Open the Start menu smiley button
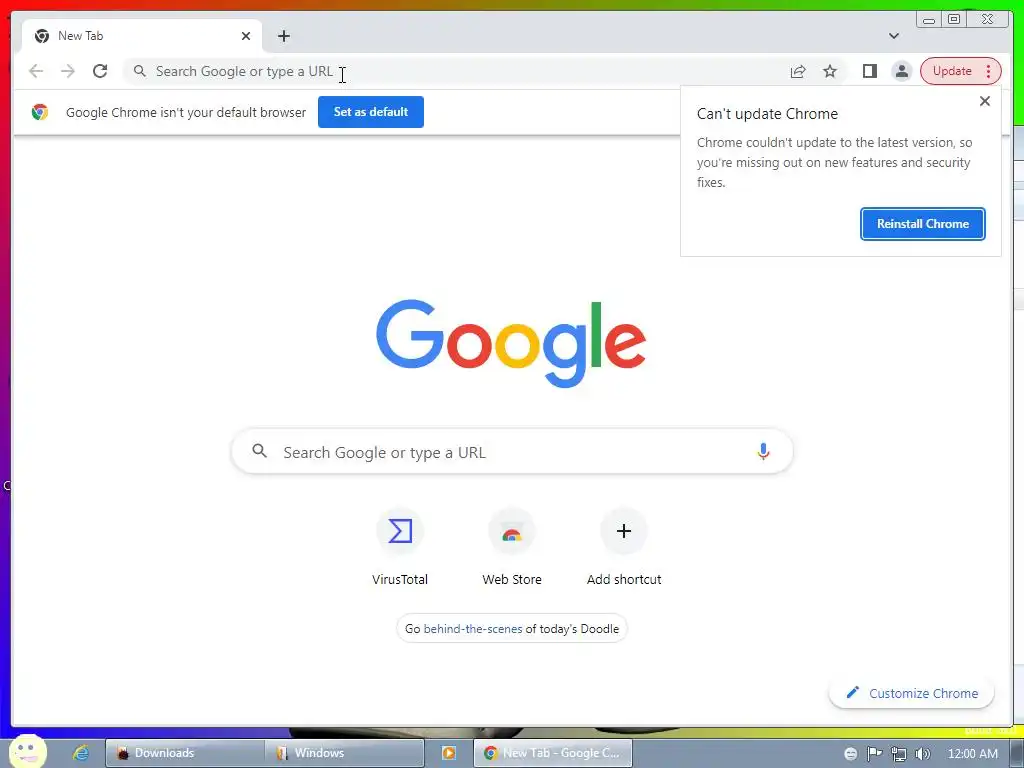The image size is (1024, 768). (x=27, y=752)
